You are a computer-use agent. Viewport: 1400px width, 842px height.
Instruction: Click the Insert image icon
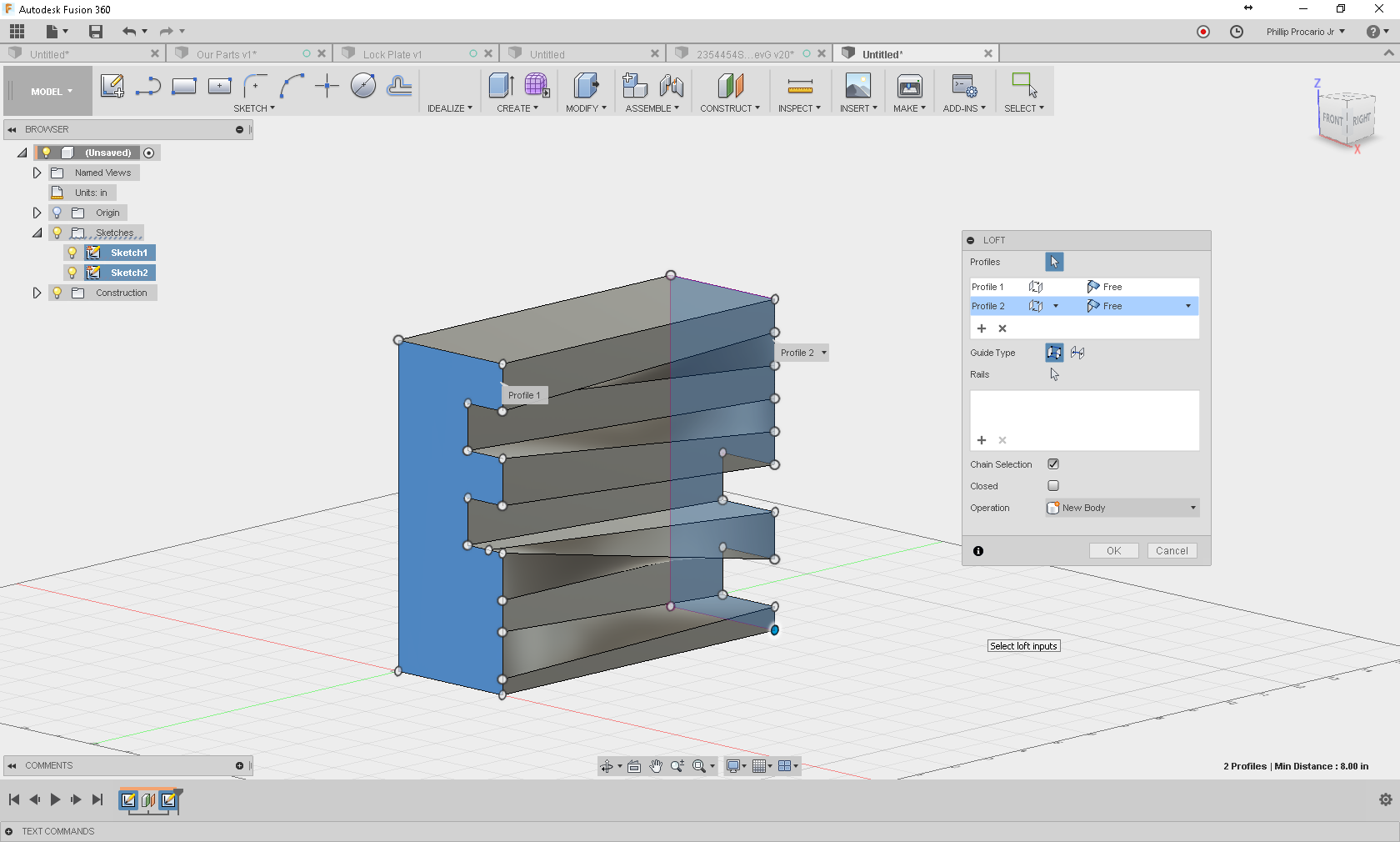pos(858,86)
